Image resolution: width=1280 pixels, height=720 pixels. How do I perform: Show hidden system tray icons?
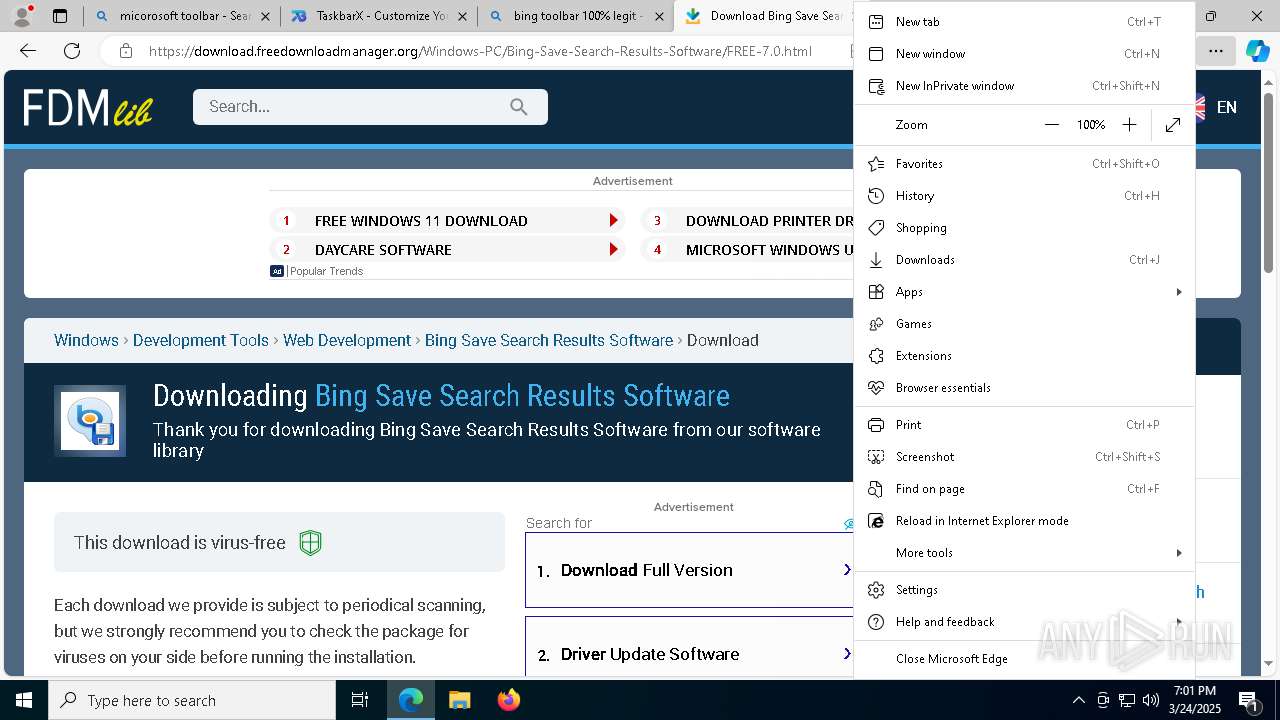(1078, 700)
